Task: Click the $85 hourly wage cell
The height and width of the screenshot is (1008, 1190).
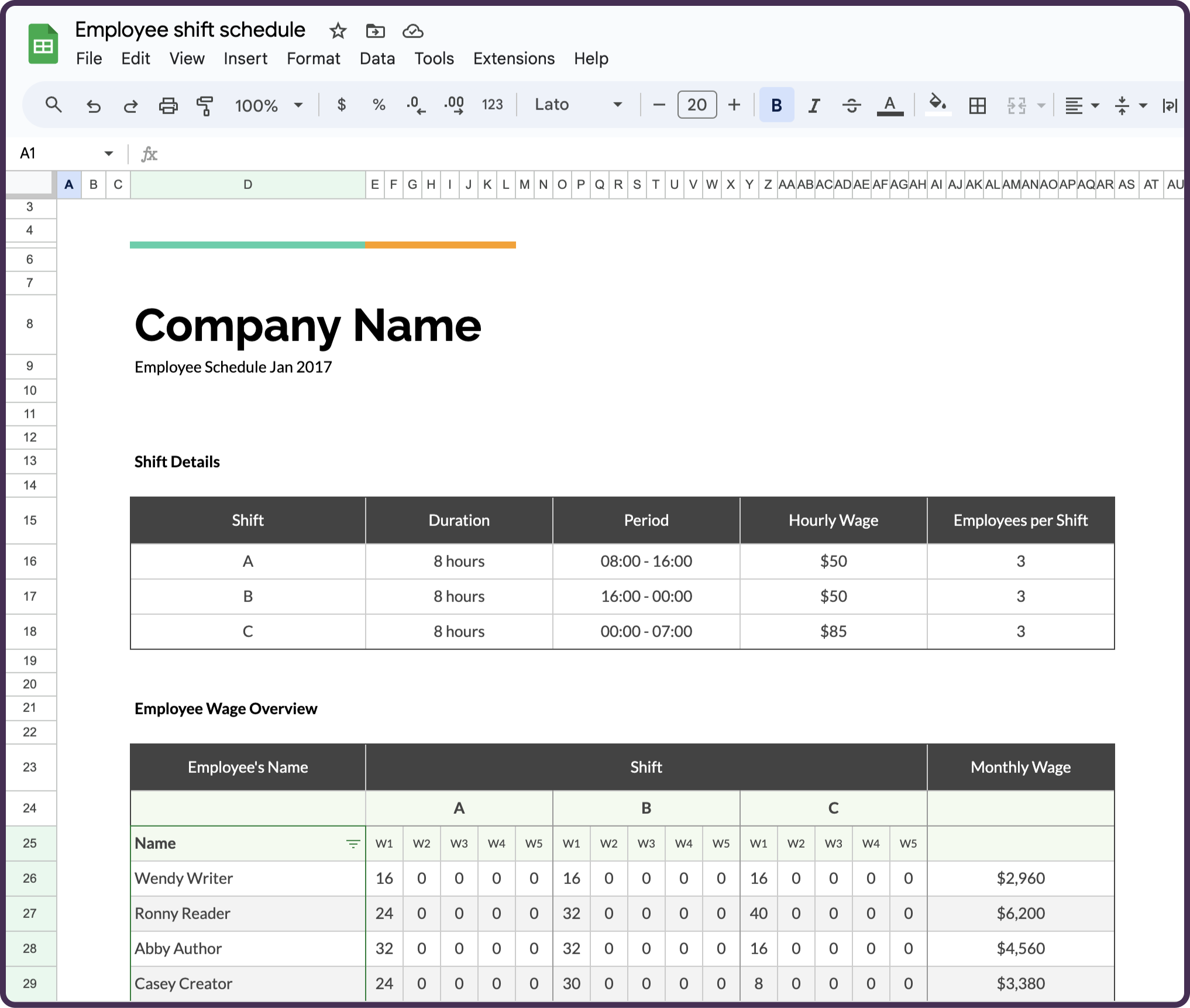Action: click(x=833, y=631)
